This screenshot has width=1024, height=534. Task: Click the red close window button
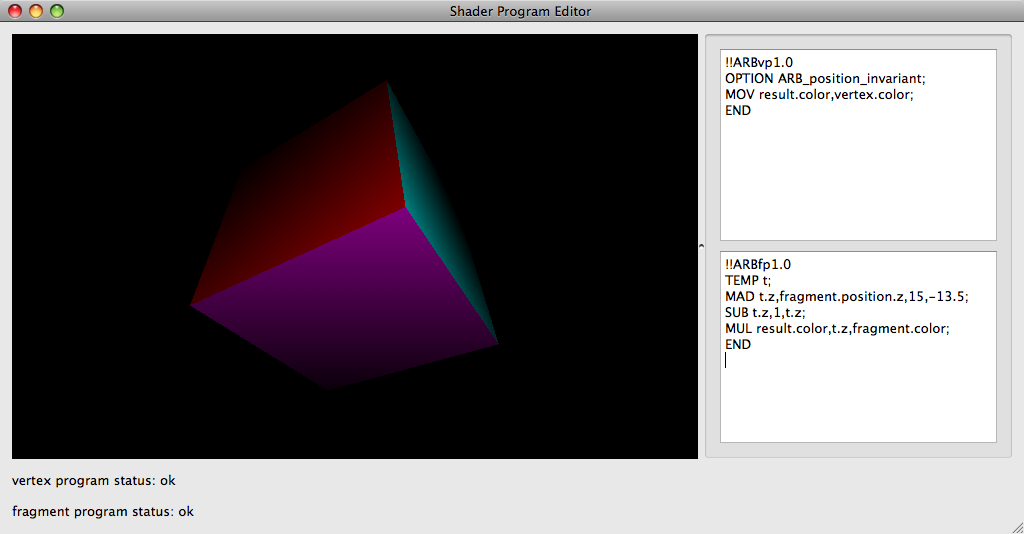[15, 11]
